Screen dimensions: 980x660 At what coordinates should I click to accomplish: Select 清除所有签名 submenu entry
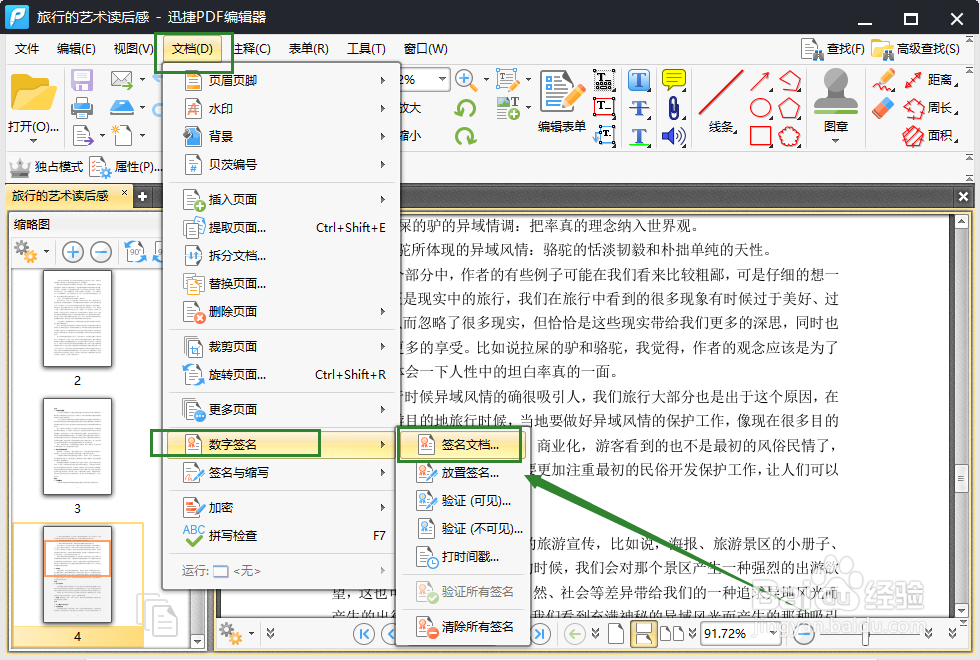point(463,626)
